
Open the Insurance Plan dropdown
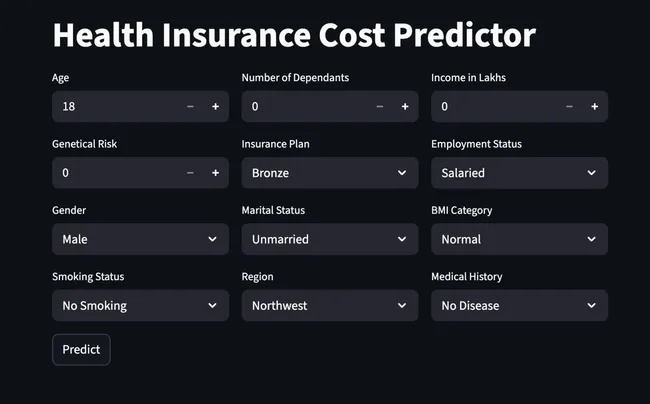330,173
